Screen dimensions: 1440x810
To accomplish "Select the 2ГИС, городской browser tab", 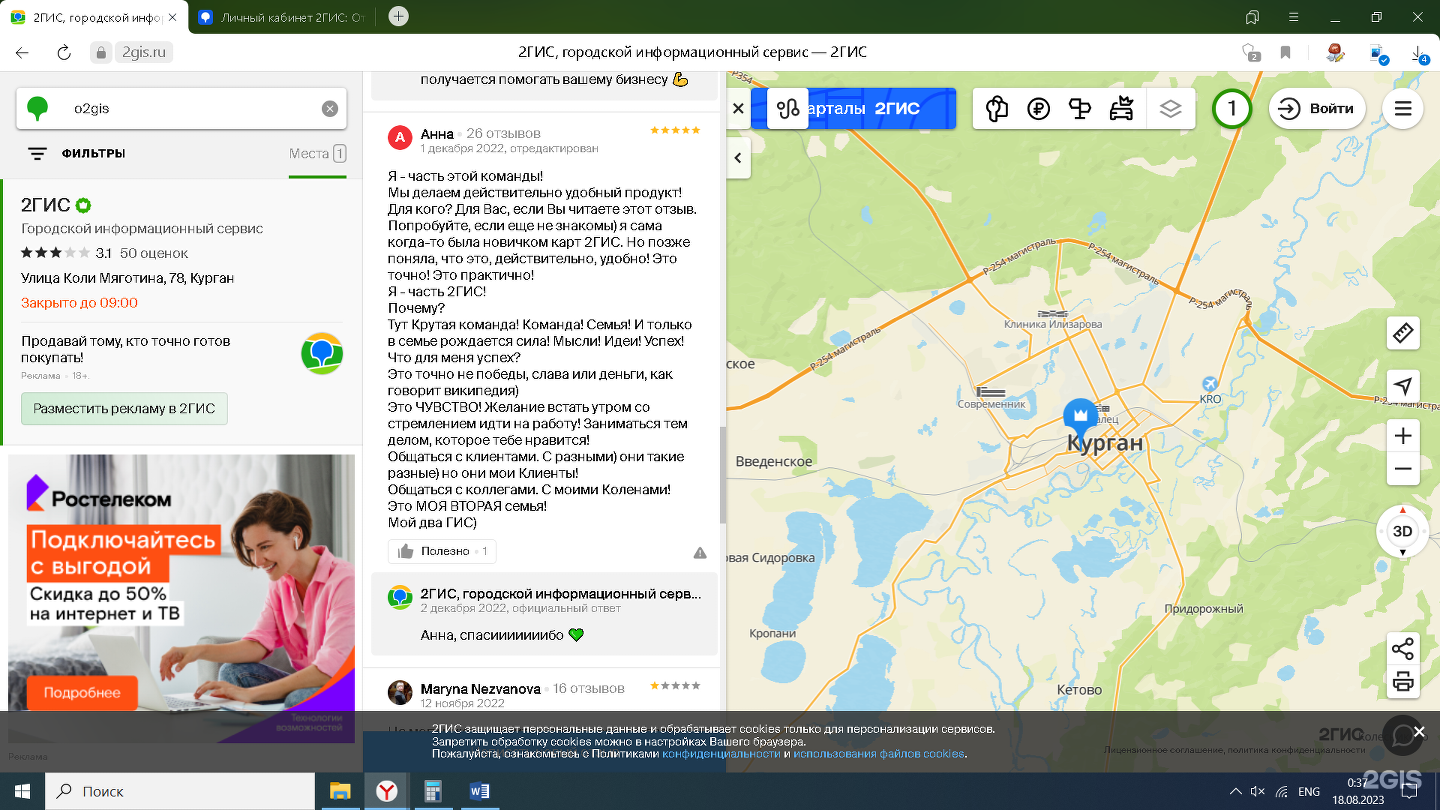I will [95, 17].
